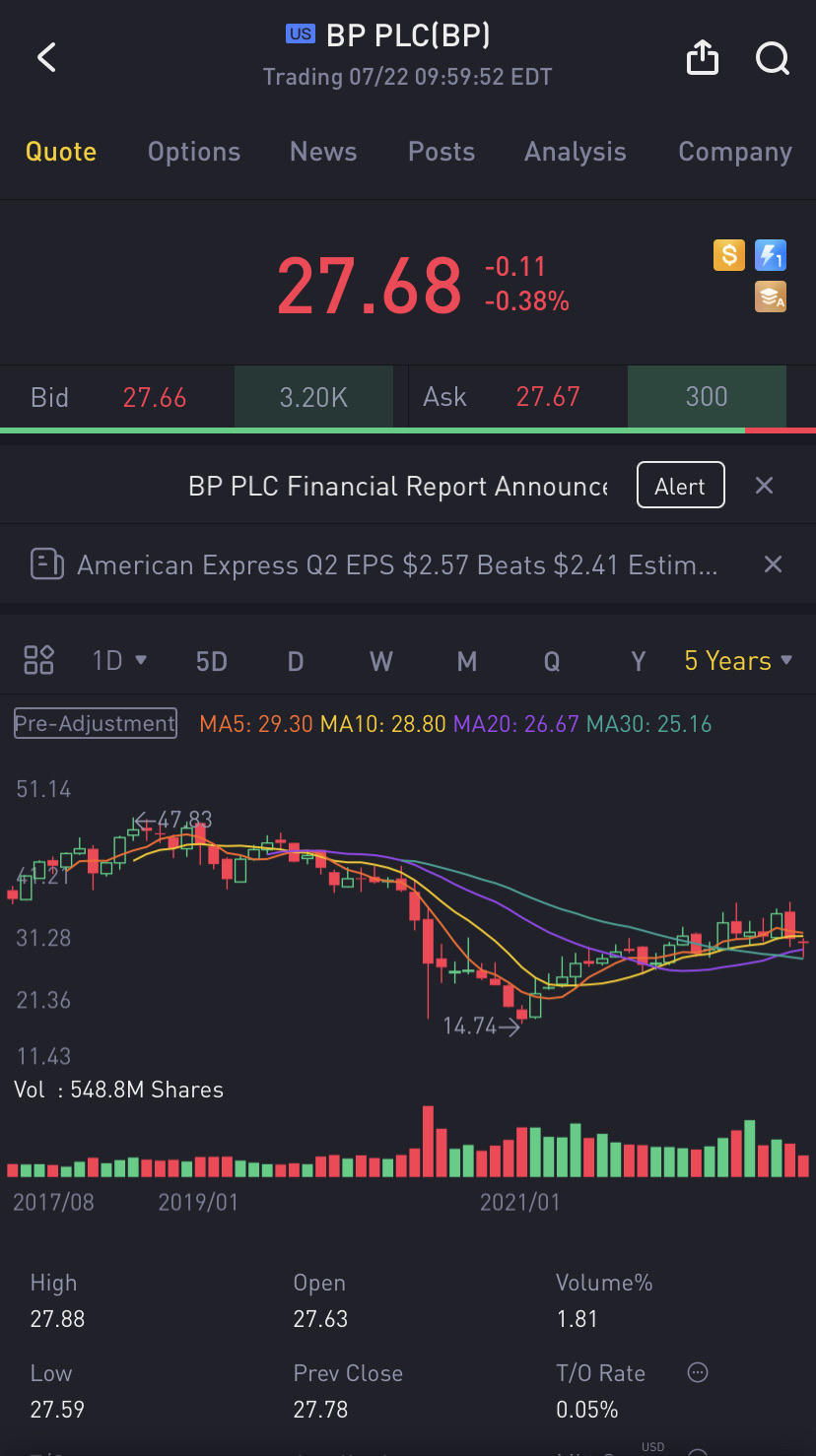The width and height of the screenshot is (816, 1456).
Task: Tap the 14.74 low marker on chart
Action: (482, 1026)
